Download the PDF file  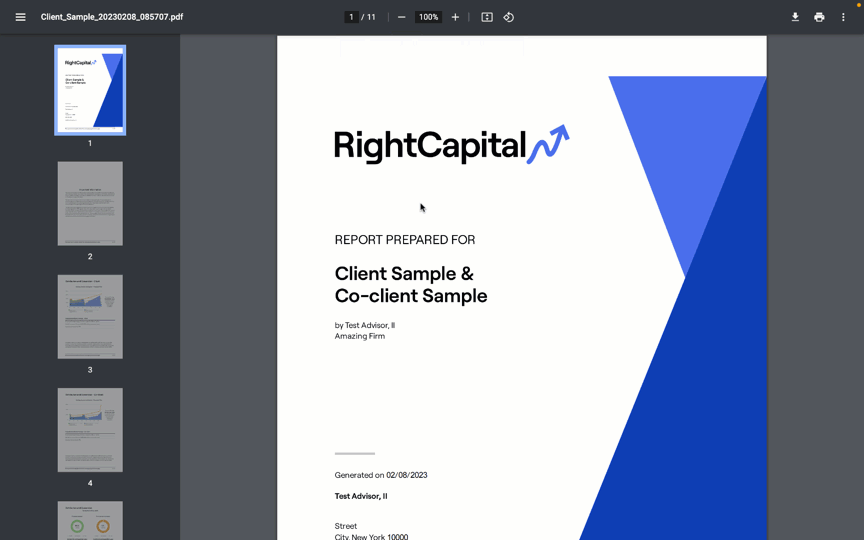[795, 17]
